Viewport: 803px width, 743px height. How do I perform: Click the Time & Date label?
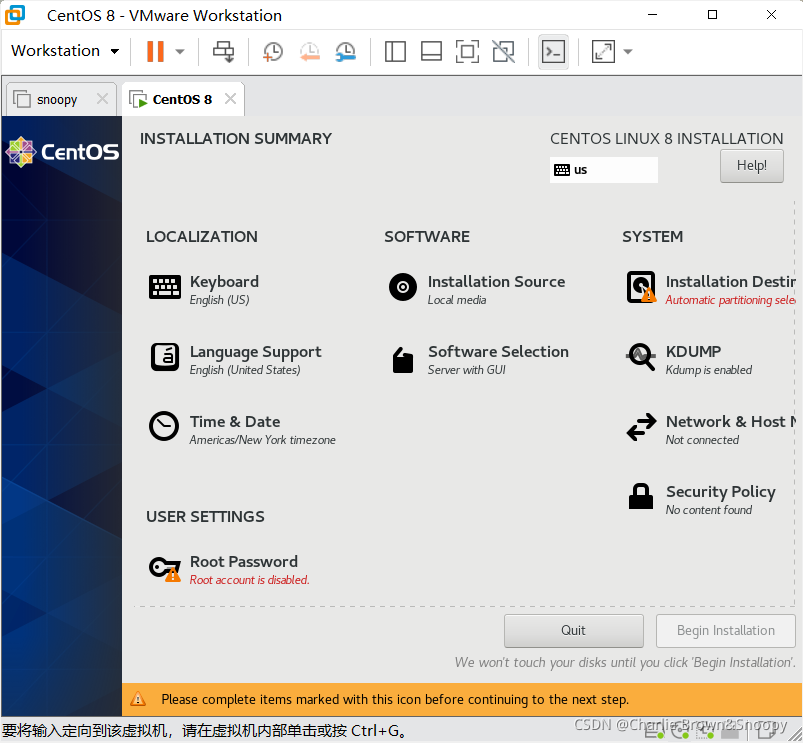coord(235,421)
